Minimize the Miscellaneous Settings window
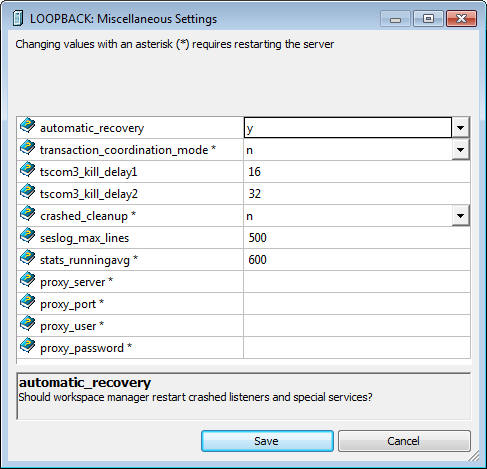Screen dimensions: 487x469 pos(395,19)
